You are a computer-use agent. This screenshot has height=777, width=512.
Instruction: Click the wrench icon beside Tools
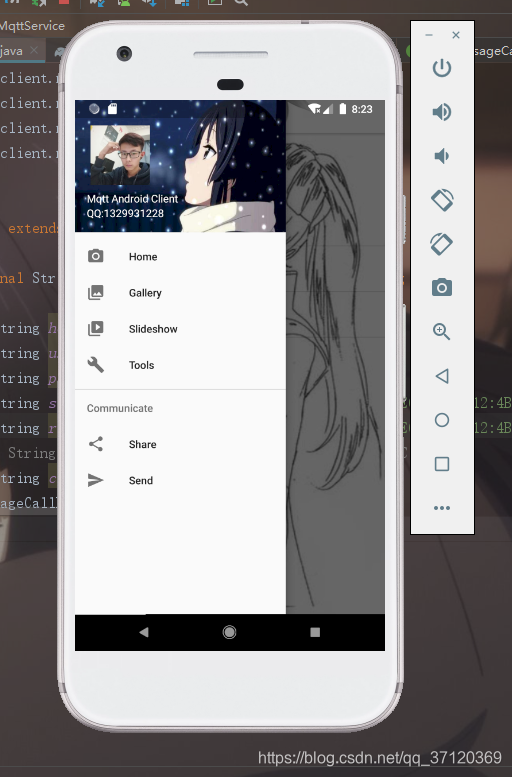coord(96,365)
